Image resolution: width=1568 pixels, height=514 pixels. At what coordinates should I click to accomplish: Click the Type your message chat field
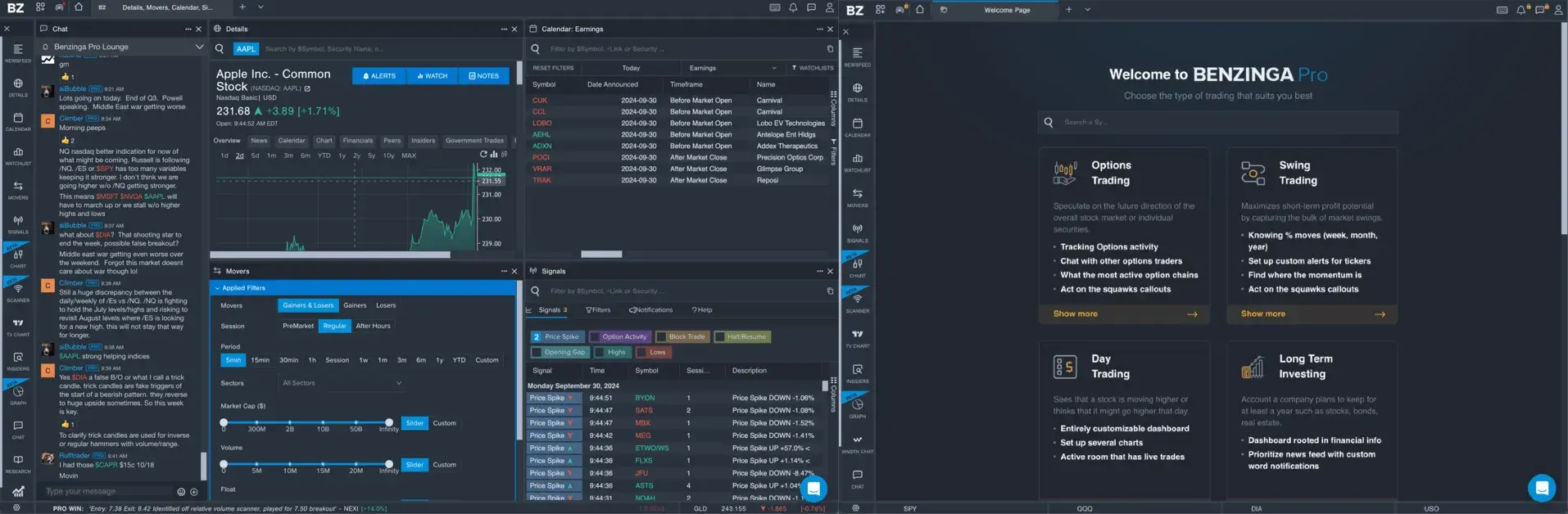click(x=108, y=492)
